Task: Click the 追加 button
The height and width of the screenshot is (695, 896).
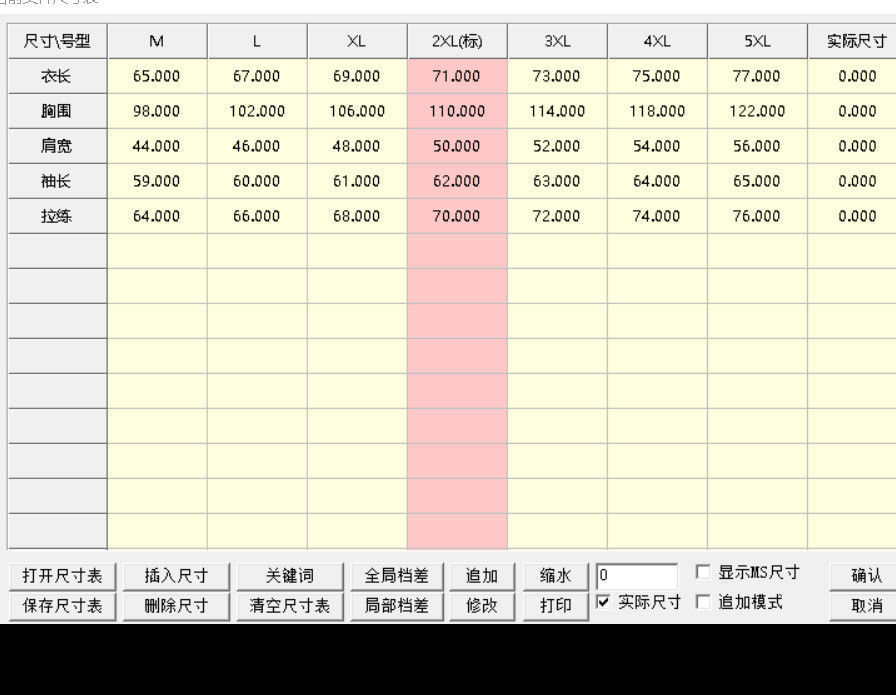Action: 482,575
